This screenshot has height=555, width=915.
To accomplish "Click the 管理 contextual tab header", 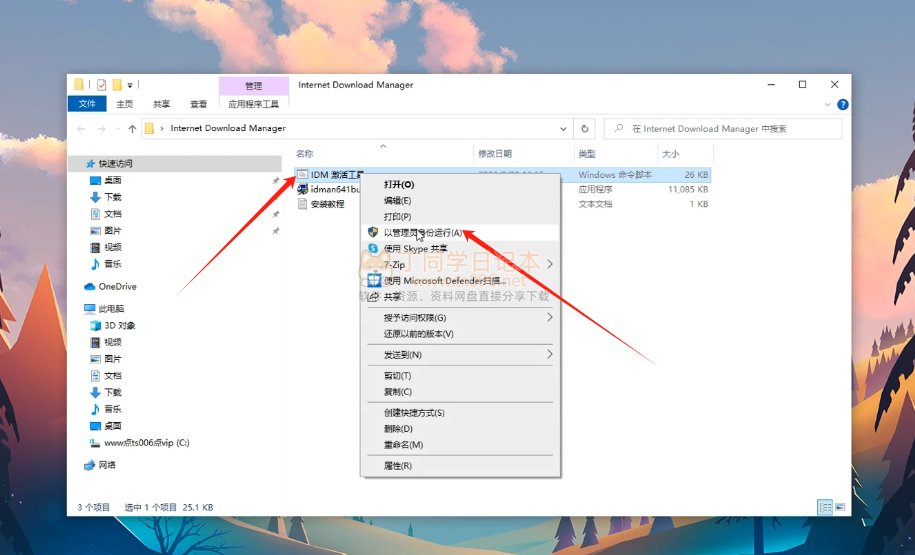I will 253,86.
